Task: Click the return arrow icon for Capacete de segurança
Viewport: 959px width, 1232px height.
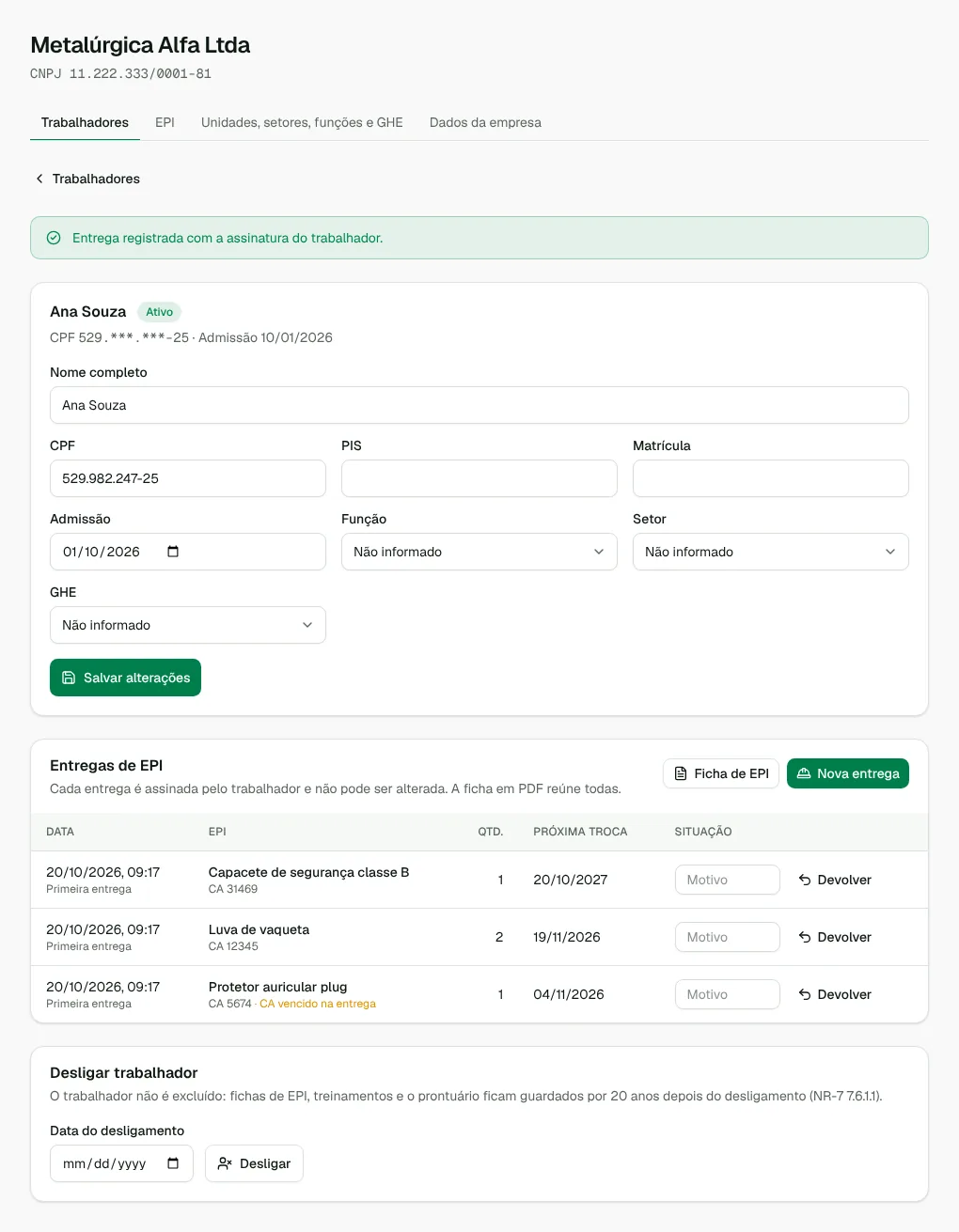Action: (x=805, y=880)
